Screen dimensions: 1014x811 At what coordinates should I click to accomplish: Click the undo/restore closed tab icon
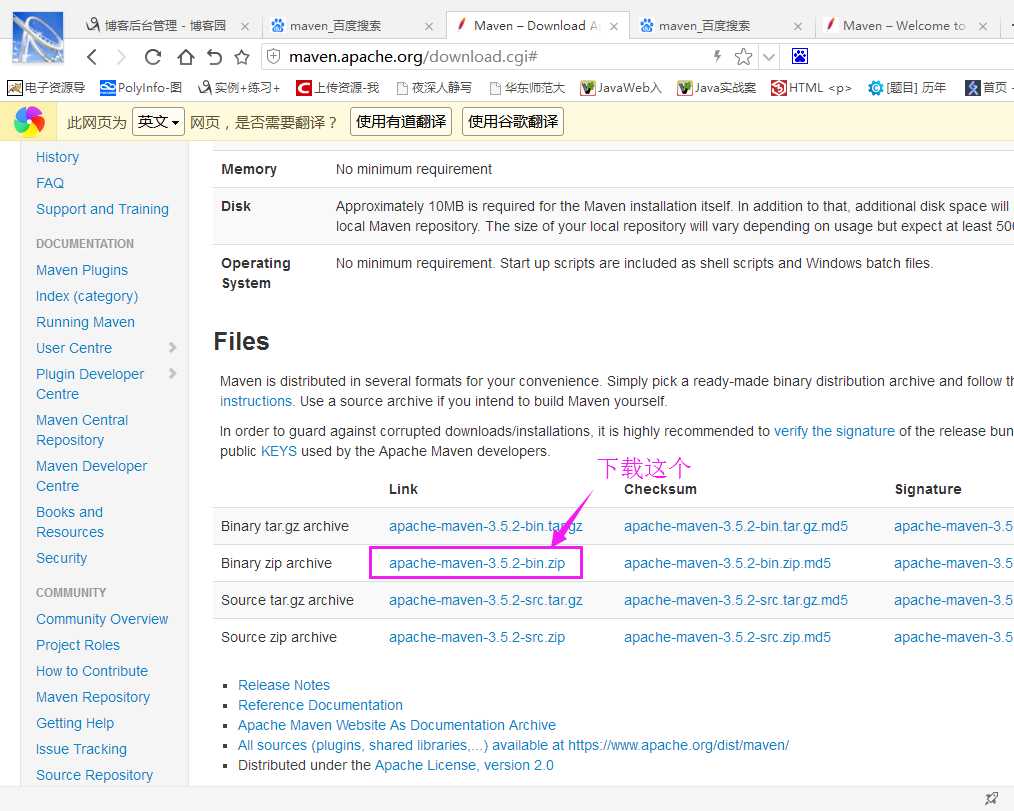pos(214,57)
